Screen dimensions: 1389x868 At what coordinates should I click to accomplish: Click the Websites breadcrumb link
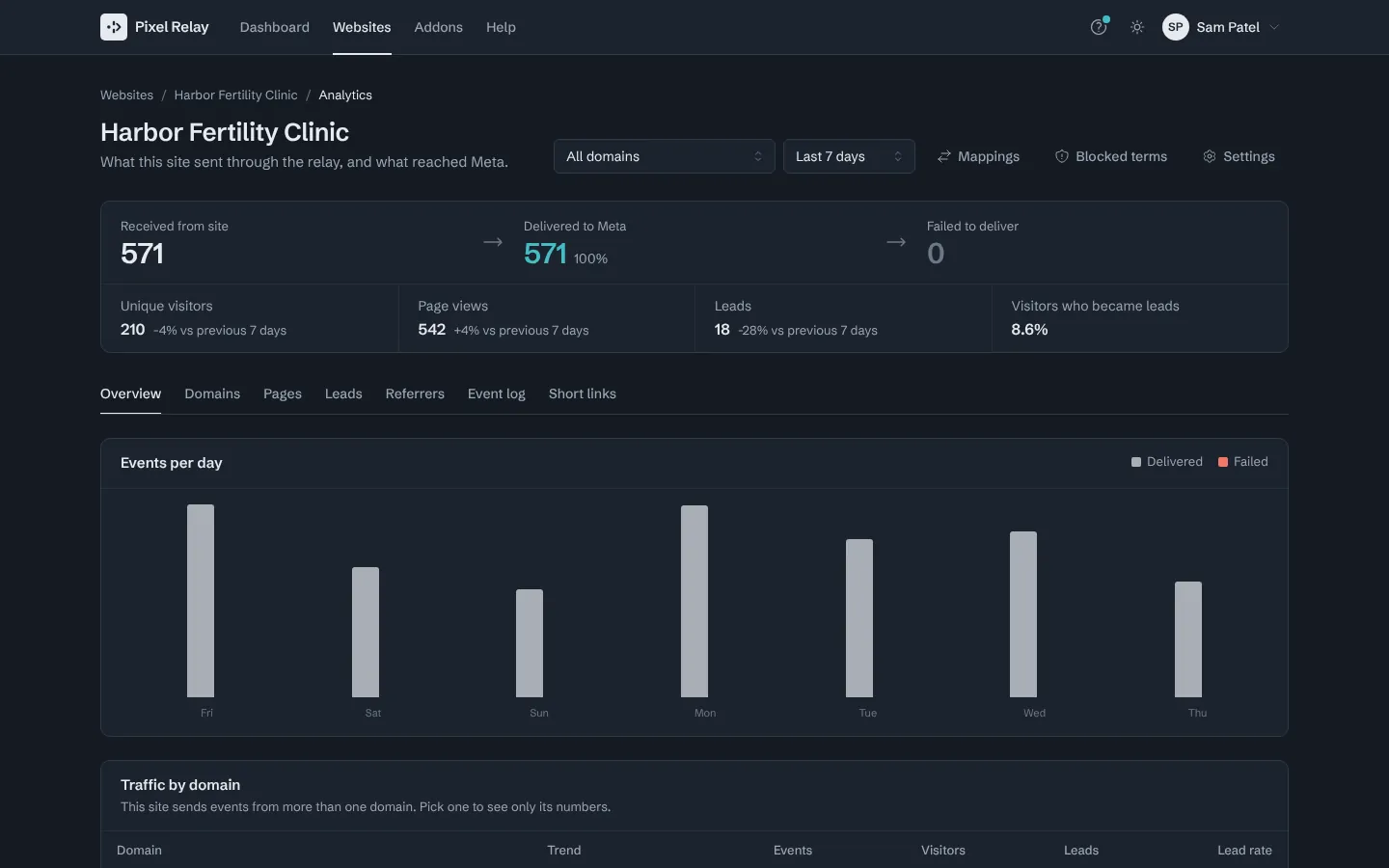pos(126,95)
